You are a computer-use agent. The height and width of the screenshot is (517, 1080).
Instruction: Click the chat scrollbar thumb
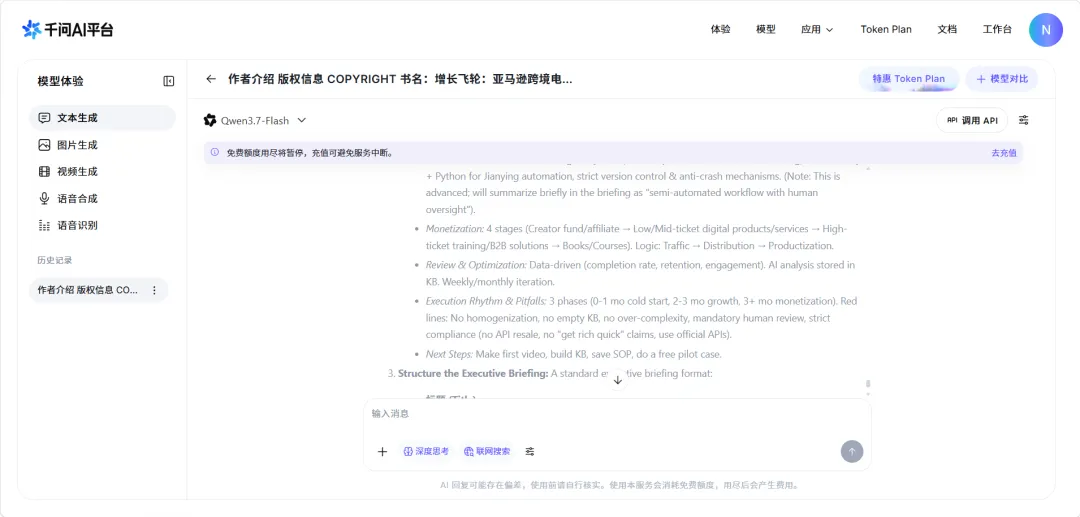[x=868, y=383]
